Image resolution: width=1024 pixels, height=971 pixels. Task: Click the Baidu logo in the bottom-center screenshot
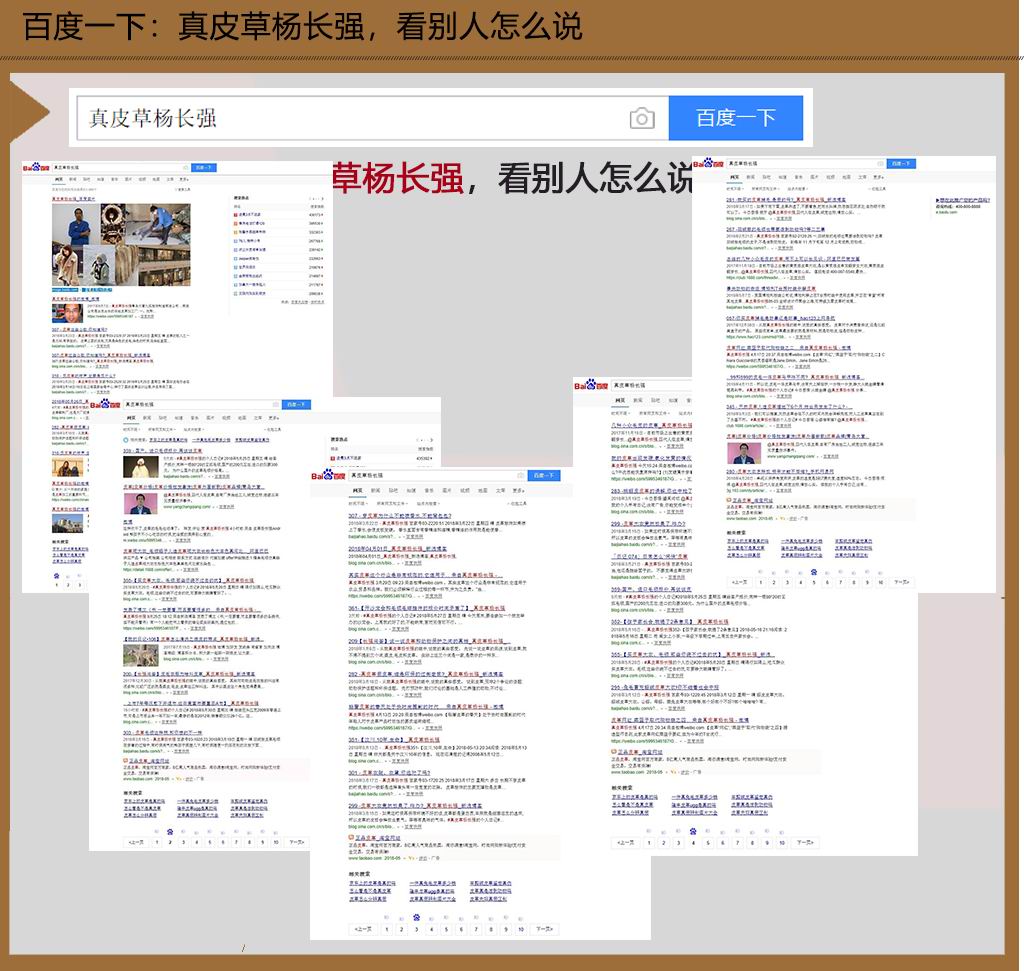point(328,475)
